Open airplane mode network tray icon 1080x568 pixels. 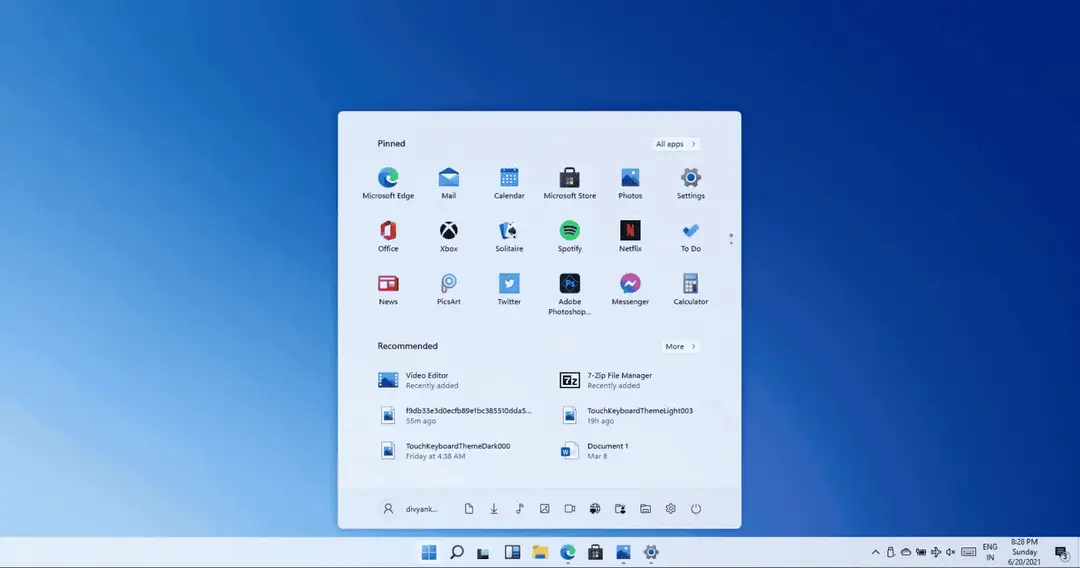click(936, 552)
